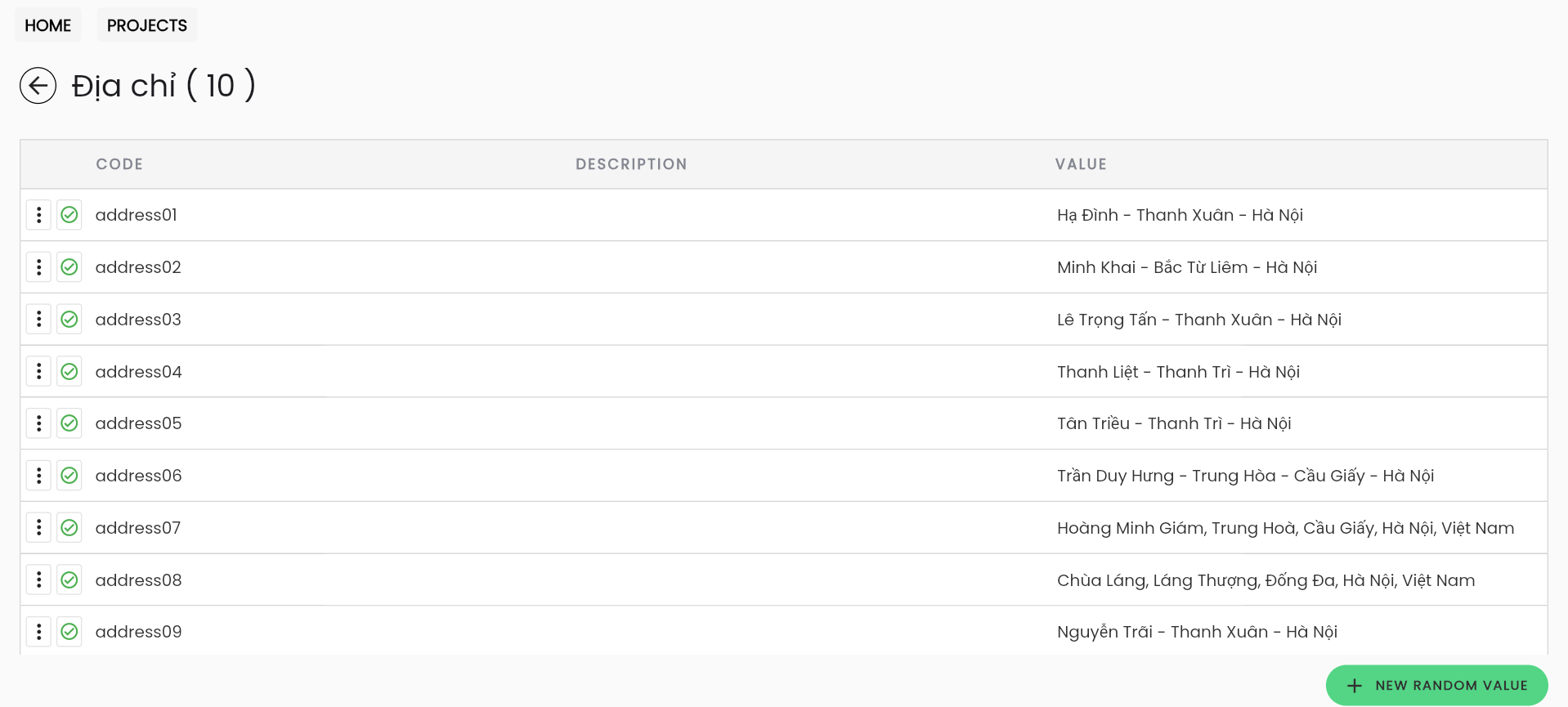Screen dimensions: 1568x707
Task: Click value 'Thanh Liệt - Thanh Trì - Hà Nội'
Action: click(1178, 372)
